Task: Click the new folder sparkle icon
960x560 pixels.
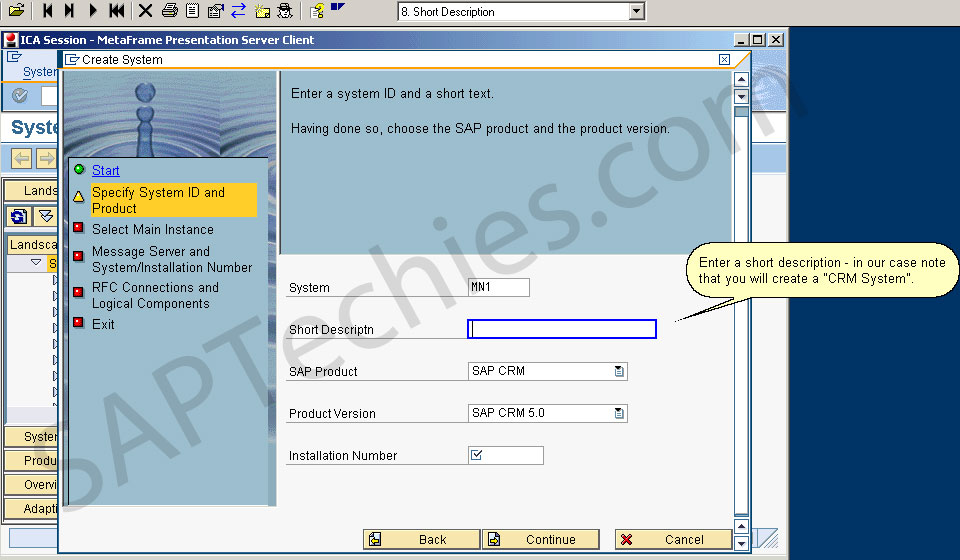Action: click(263, 10)
